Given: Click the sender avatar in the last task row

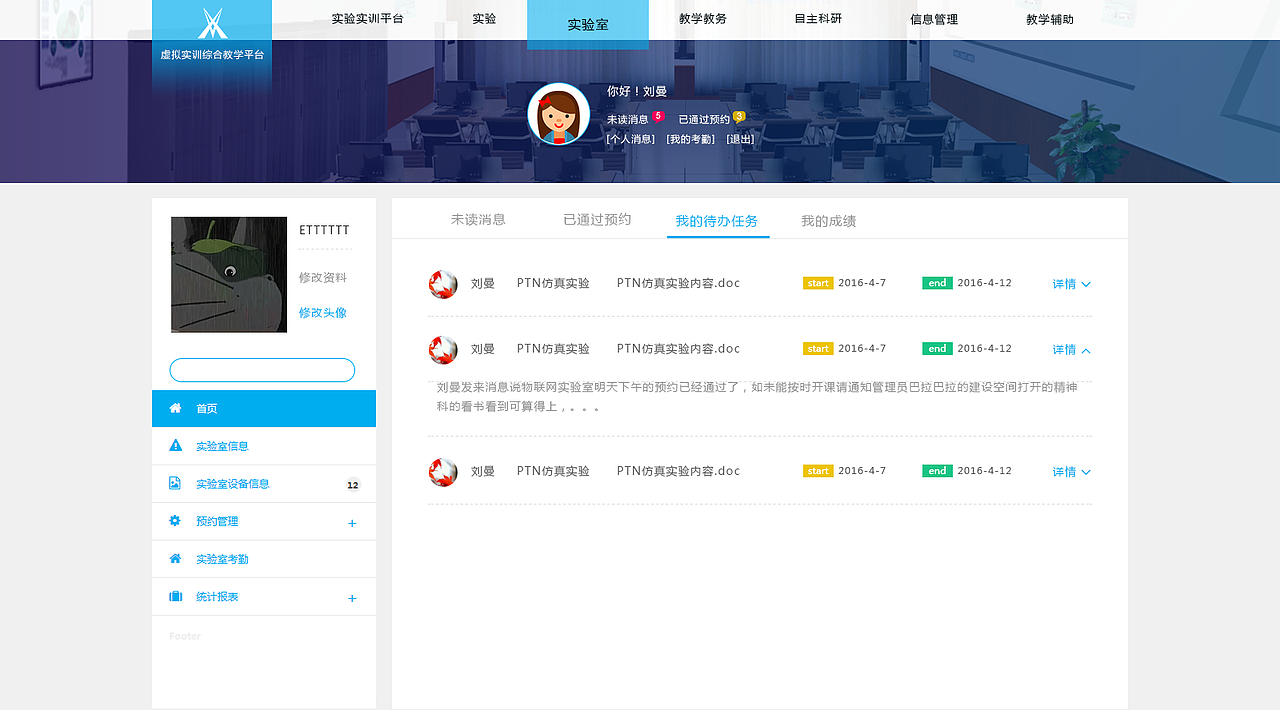Looking at the screenshot, I should pyautogui.click(x=443, y=472).
